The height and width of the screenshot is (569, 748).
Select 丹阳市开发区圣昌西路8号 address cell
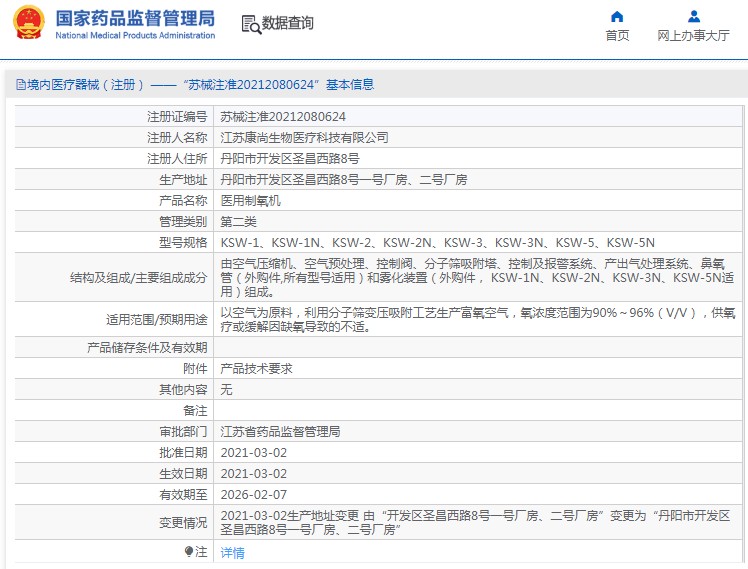[290, 159]
